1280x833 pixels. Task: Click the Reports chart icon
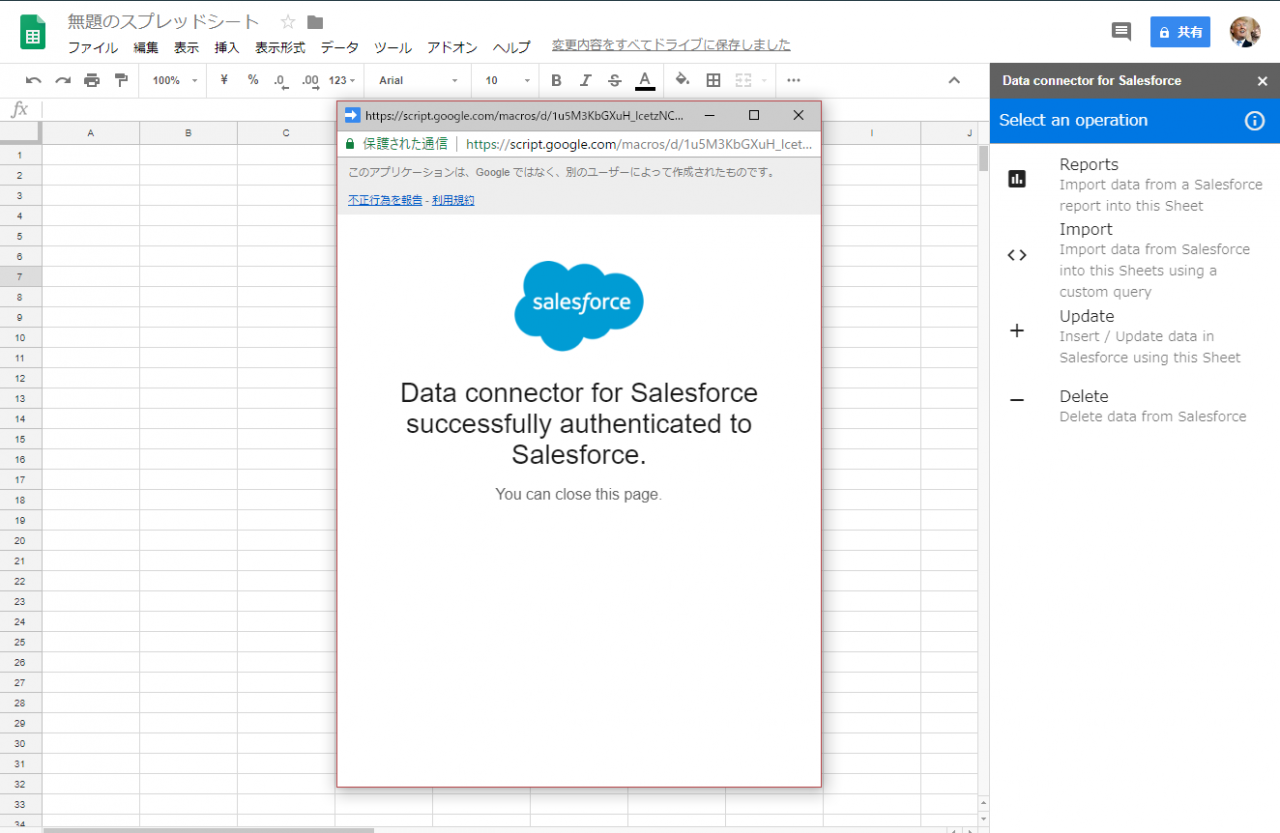click(1017, 179)
